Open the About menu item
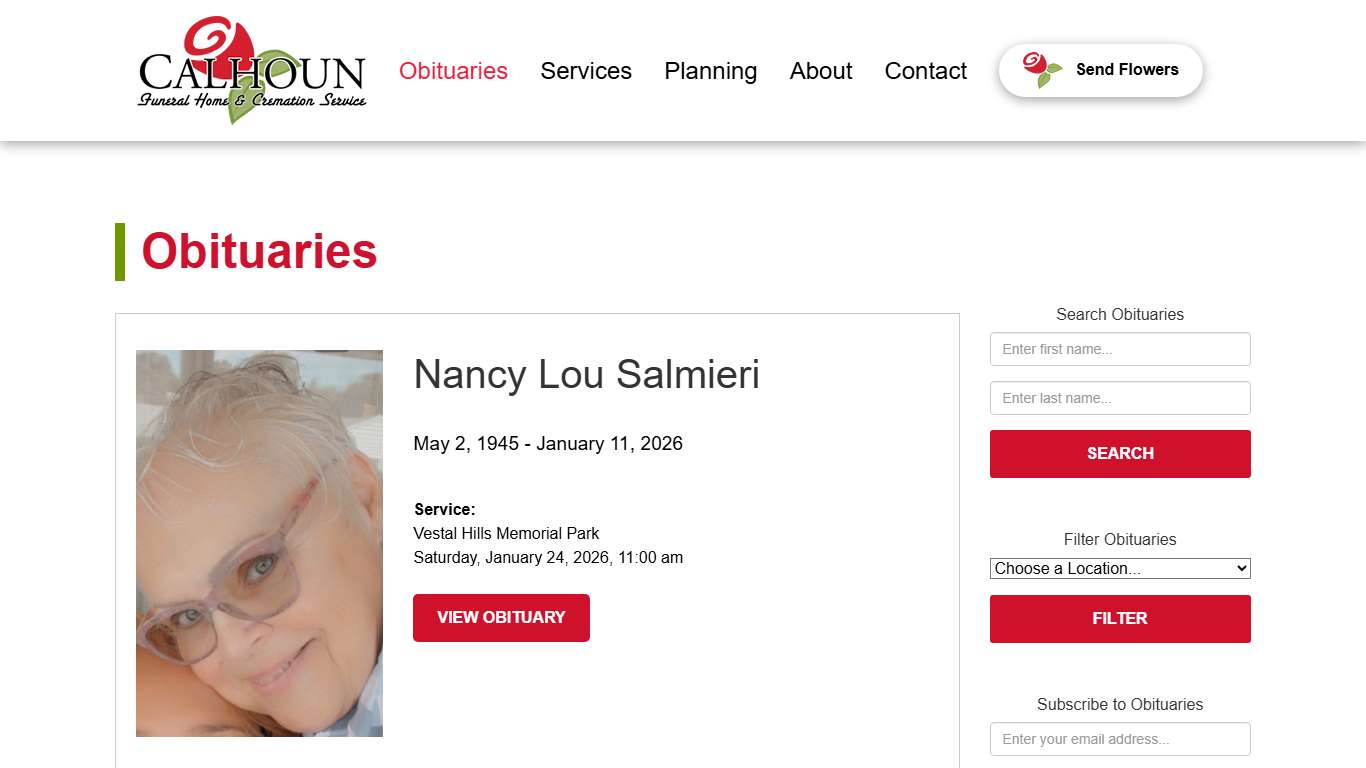The image size is (1366, 768). pos(821,71)
